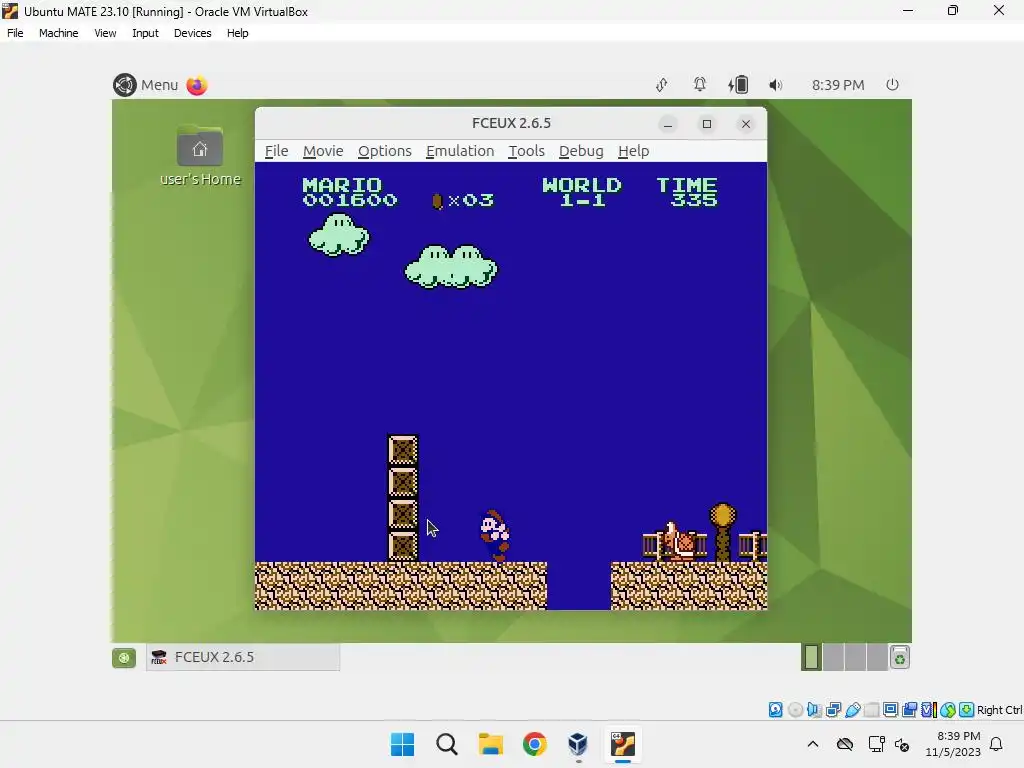This screenshot has width=1024, height=768.
Task: Open VirtualBox Machine menu
Action: (58, 33)
